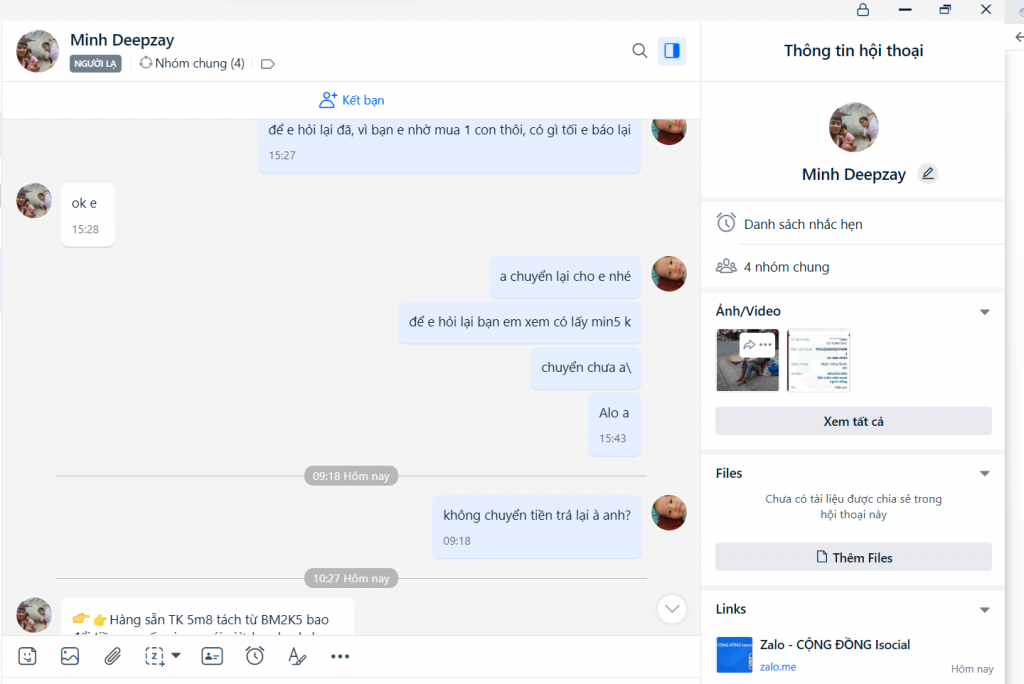Click the text formatting icon

click(x=297, y=656)
